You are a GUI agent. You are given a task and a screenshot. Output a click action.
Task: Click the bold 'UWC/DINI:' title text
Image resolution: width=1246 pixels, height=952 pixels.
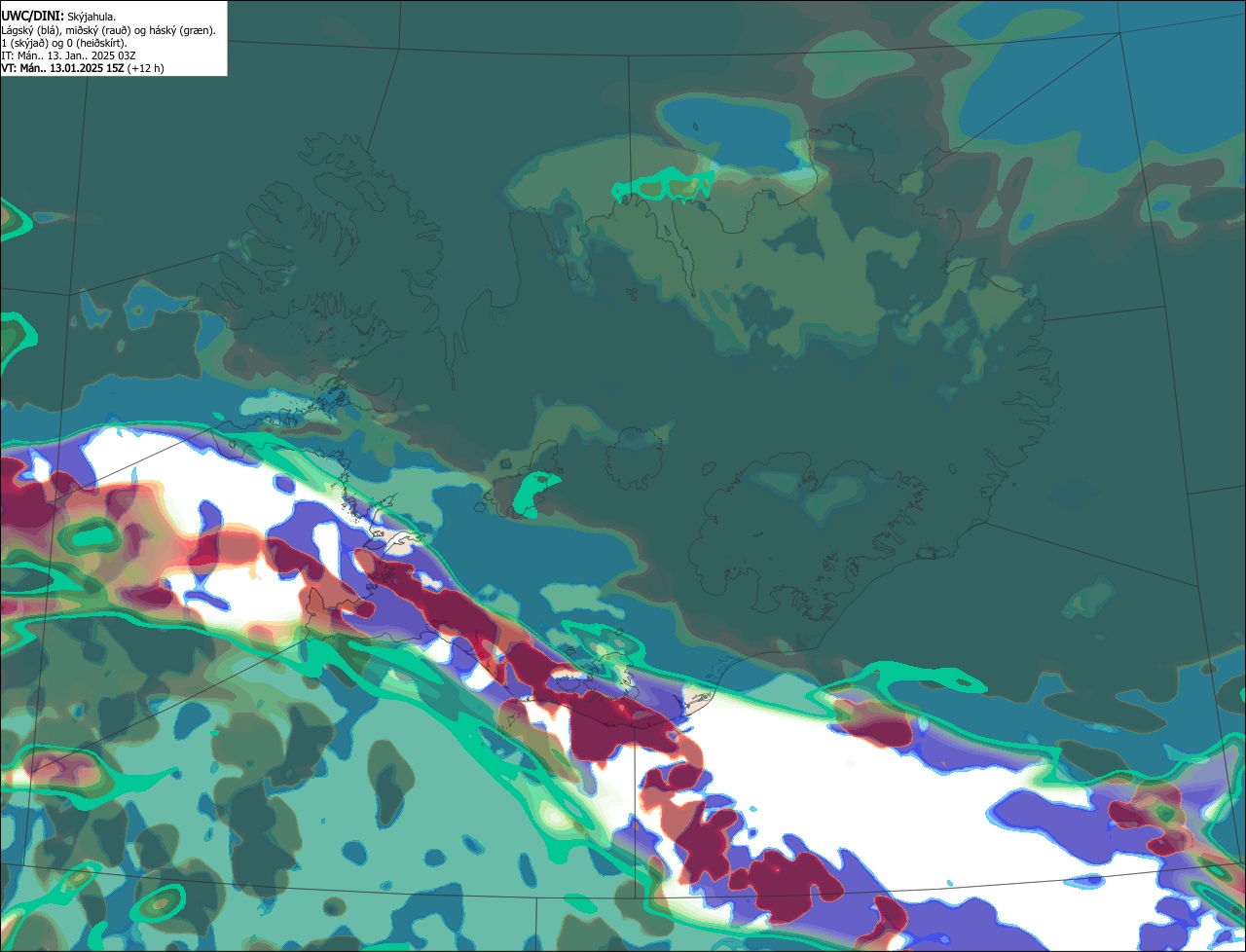pos(32,17)
